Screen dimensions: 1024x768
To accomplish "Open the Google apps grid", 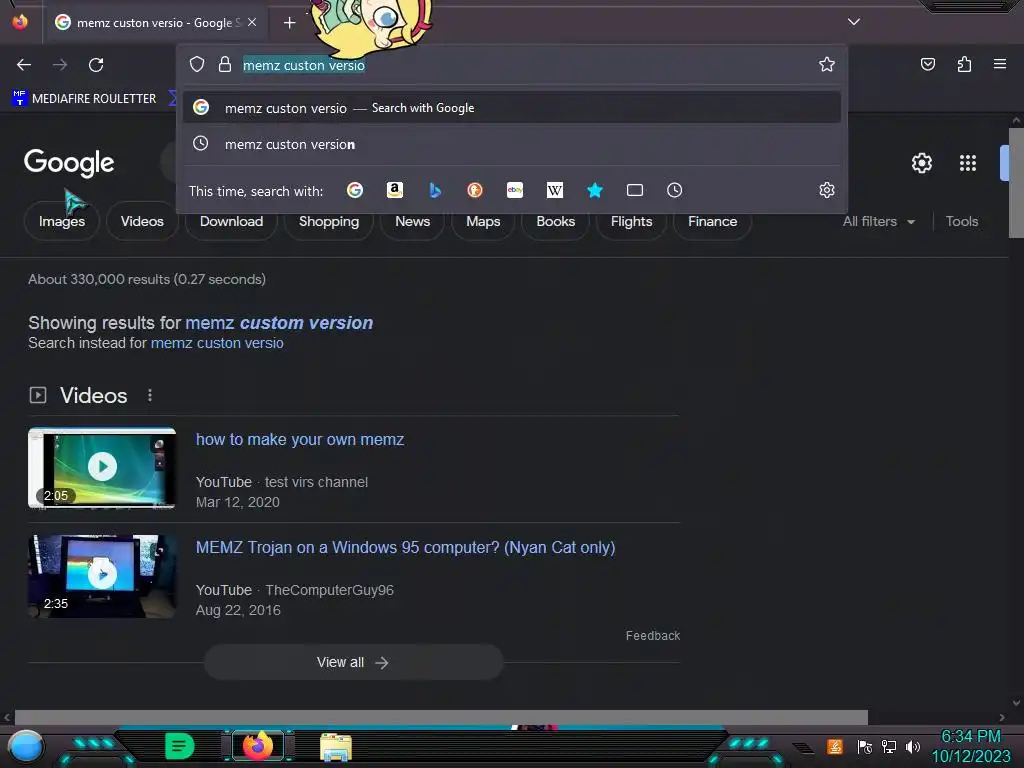I will tap(968, 163).
